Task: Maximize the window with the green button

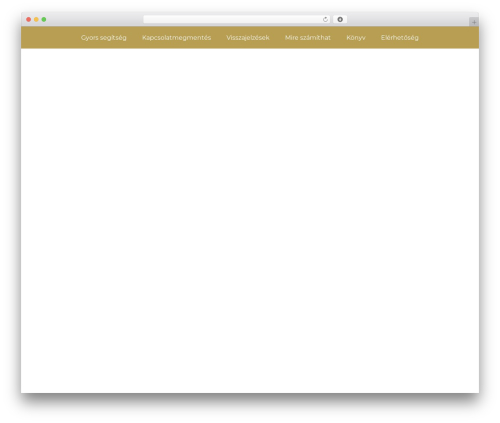Action: coord(44,19)
